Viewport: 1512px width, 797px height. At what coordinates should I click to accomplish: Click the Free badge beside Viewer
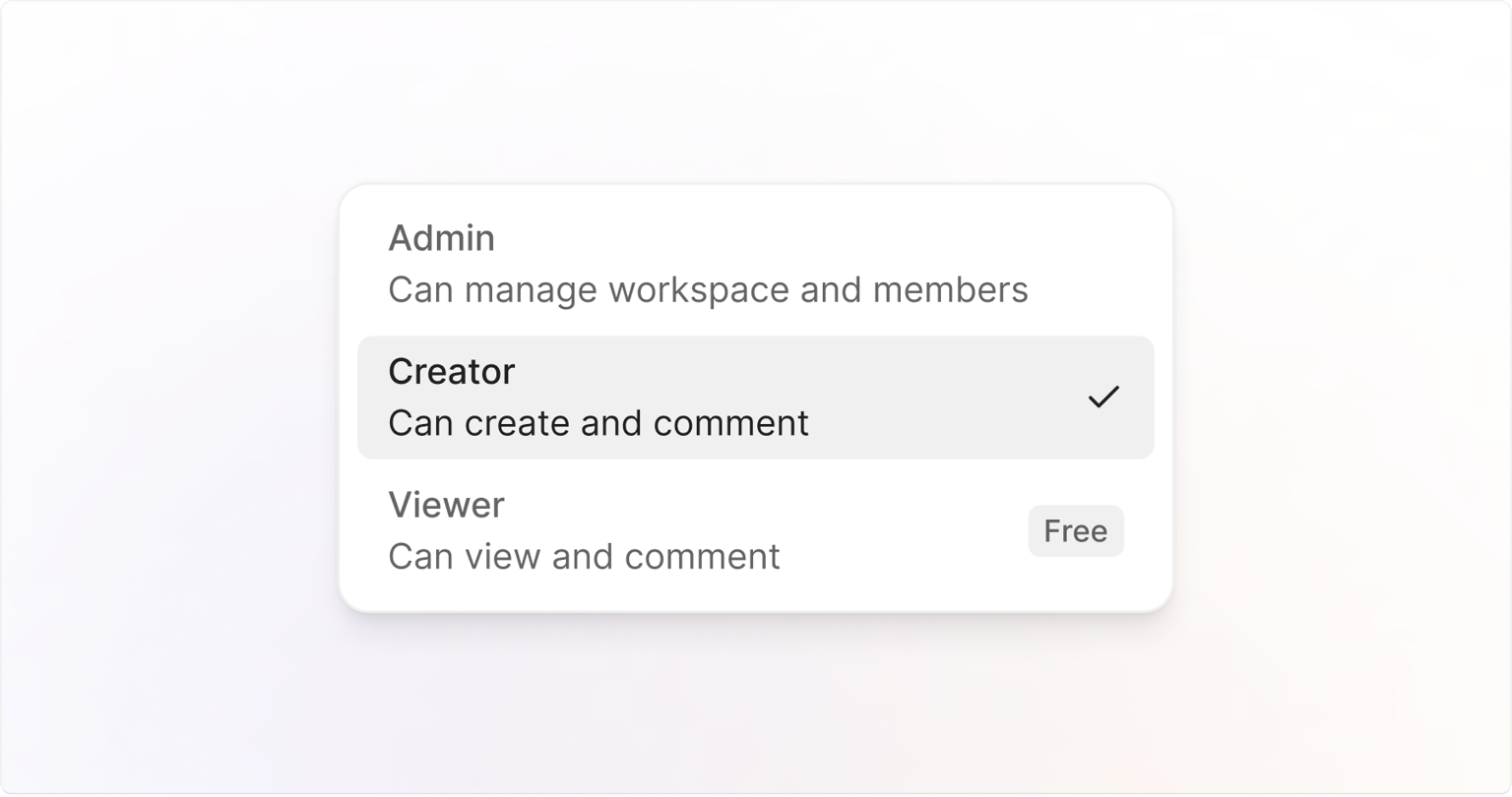(x=1076, y=531)
